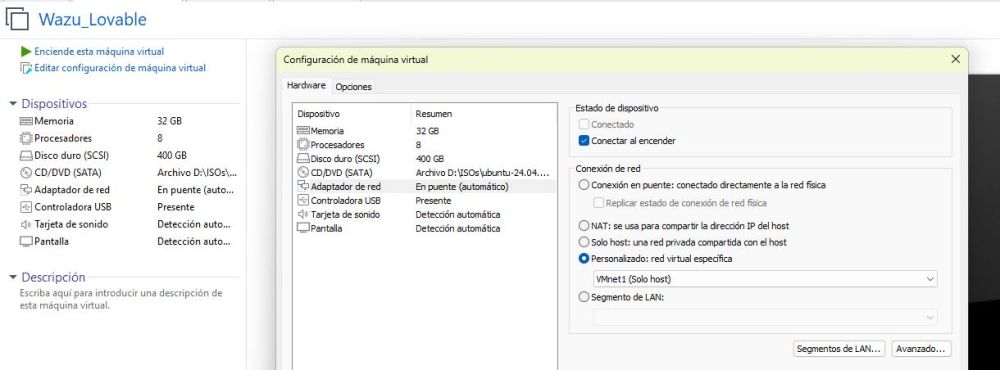
Task: Select the Disco duro (SCSI) device icon
Action: point(303,159)
